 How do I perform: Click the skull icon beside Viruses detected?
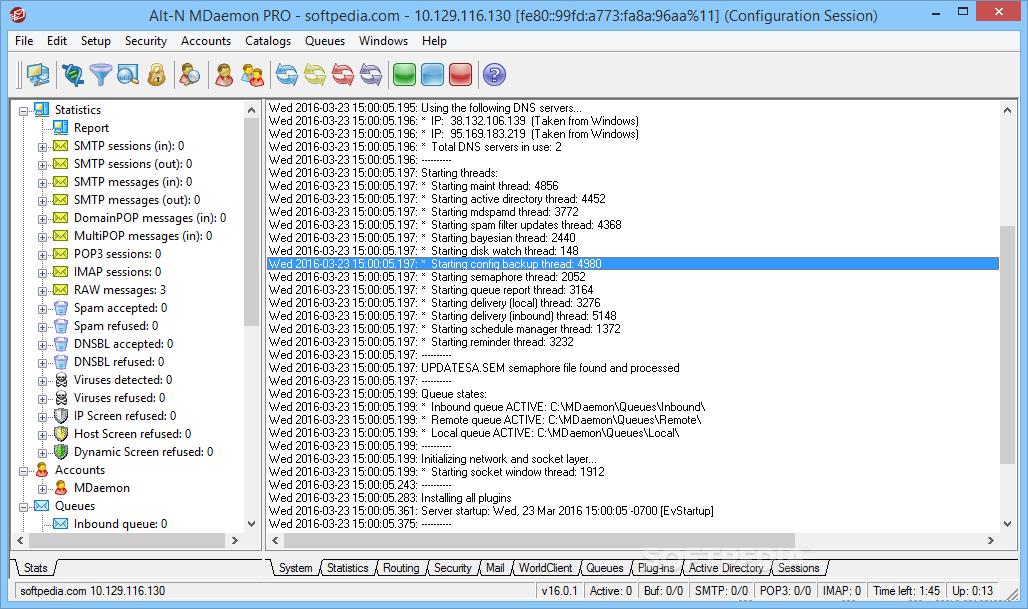61,380
